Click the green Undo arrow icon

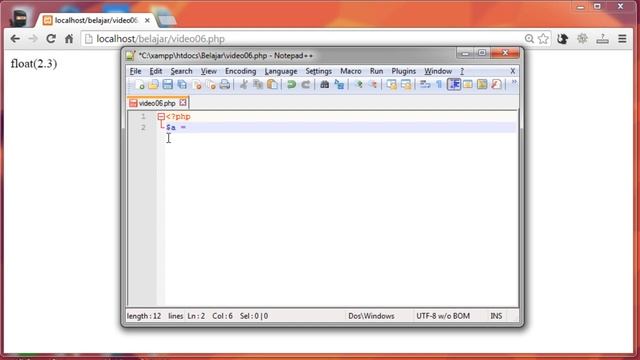tap(291, 84)
